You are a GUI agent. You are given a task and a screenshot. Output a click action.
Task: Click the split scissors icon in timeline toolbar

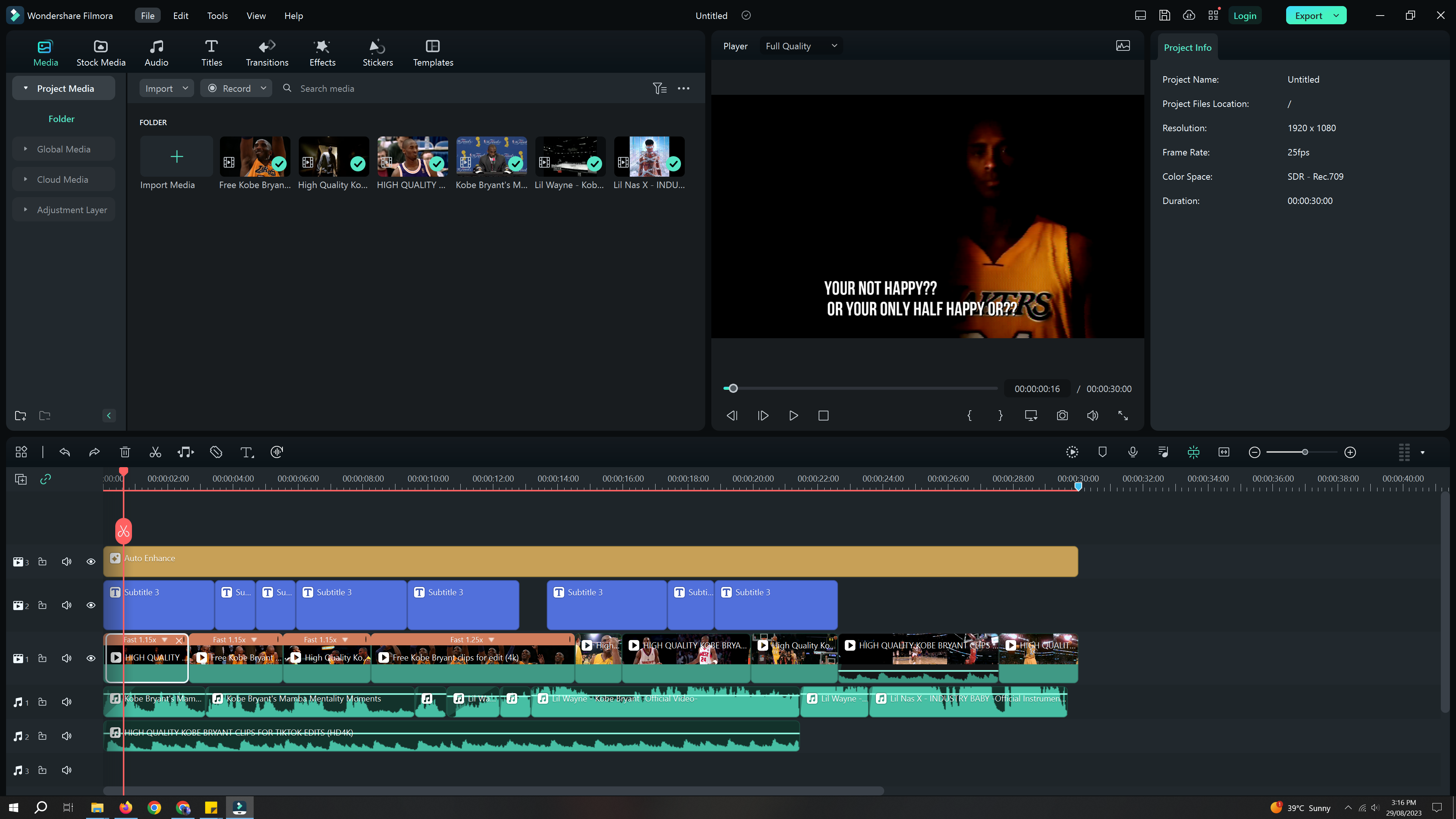click(x=155, y=452)
